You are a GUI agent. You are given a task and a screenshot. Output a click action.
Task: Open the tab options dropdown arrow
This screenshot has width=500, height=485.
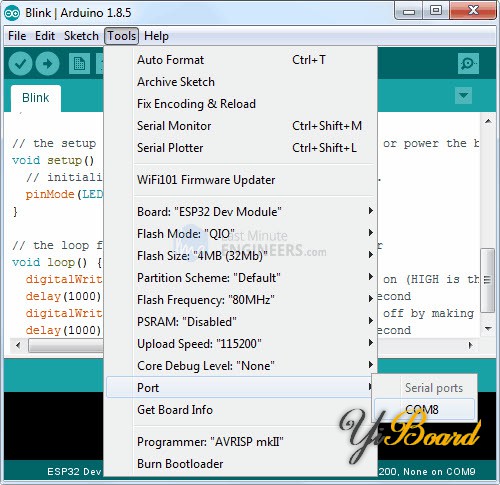tap(463, 96)
